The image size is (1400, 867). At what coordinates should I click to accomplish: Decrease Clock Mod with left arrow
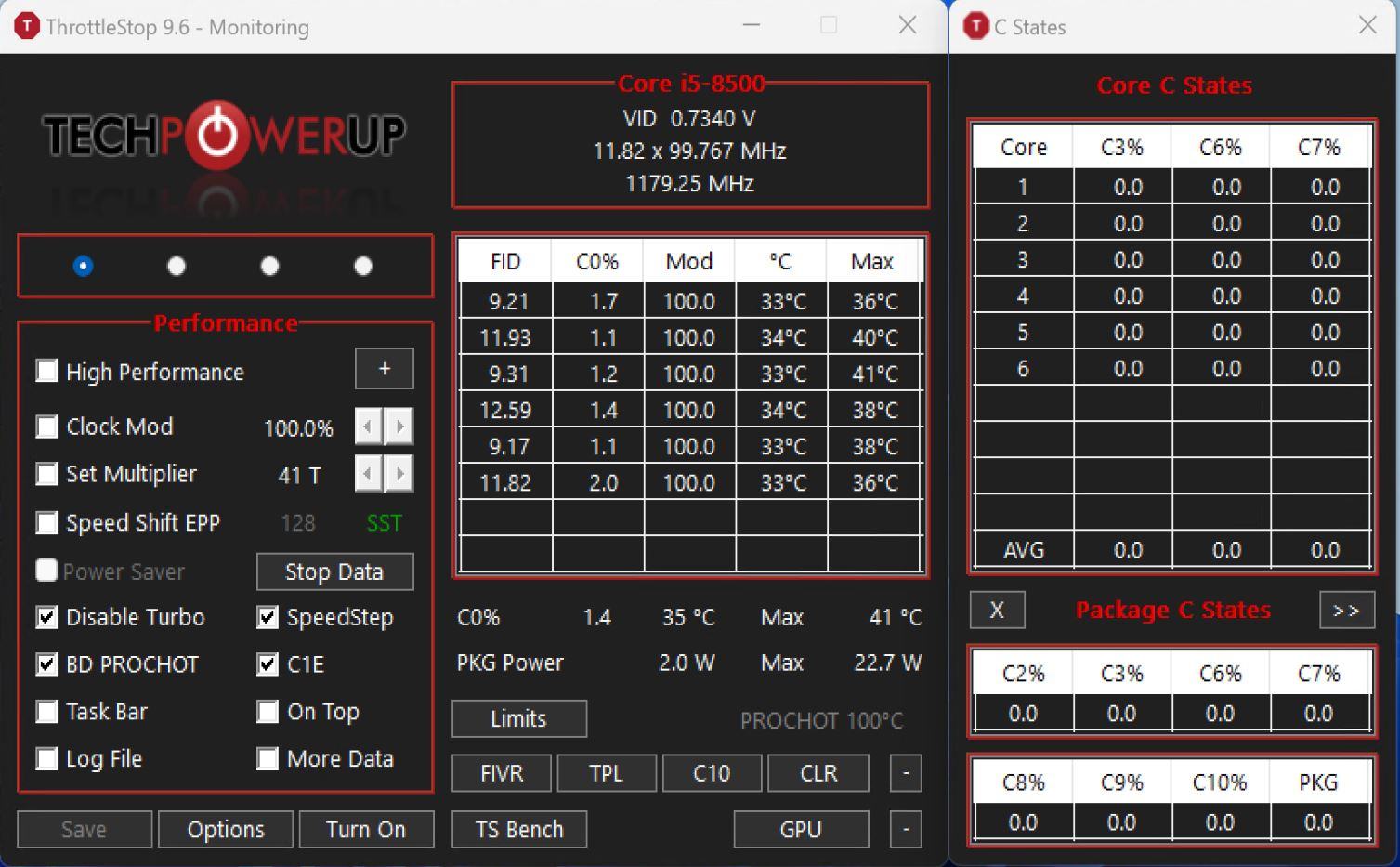(x=369, y=427)
